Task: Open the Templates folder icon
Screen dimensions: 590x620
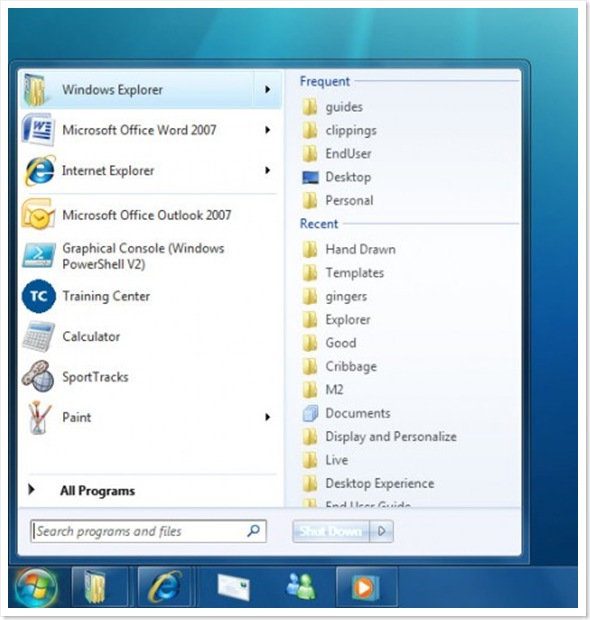Action: (310, 273)
